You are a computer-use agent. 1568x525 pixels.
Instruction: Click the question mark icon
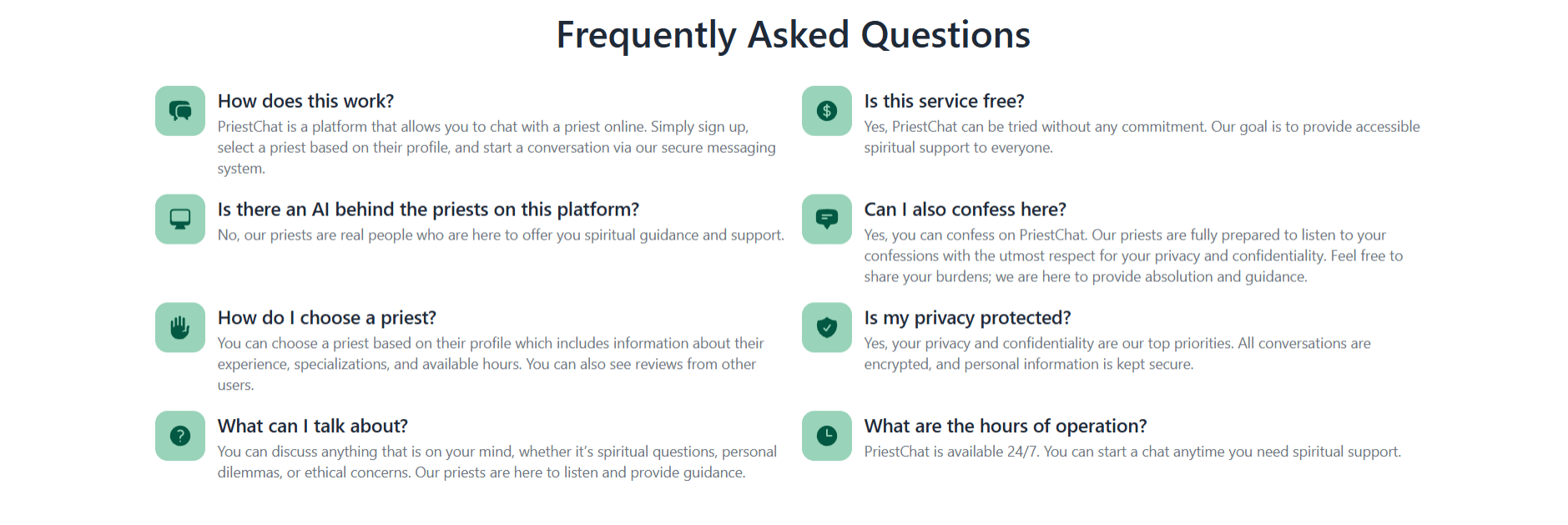[x=180, y=436]
